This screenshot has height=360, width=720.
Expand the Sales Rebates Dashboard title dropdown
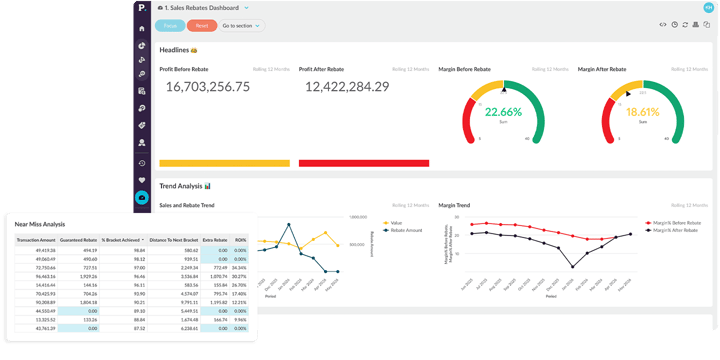[x=247, y=8]
